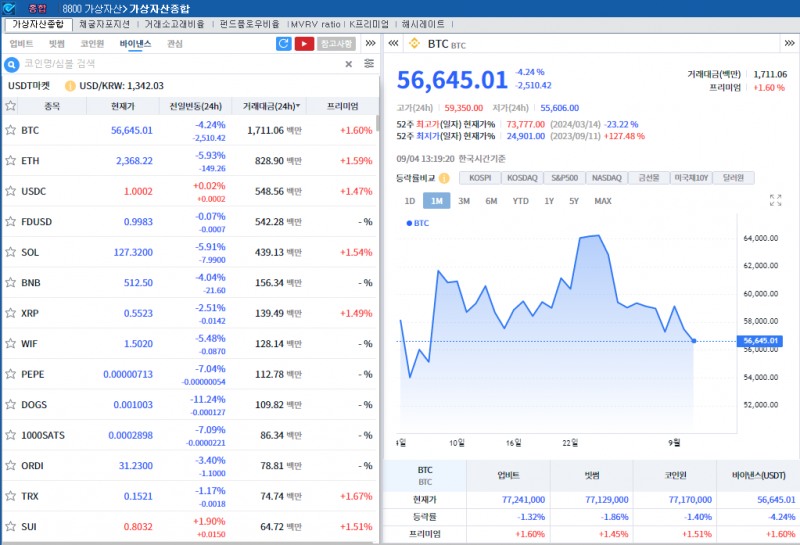Image resolution: width=800 pixels, height=545 pixels.
Task: Collapse the left coin list panel chevron
Action: coord(370,44)
